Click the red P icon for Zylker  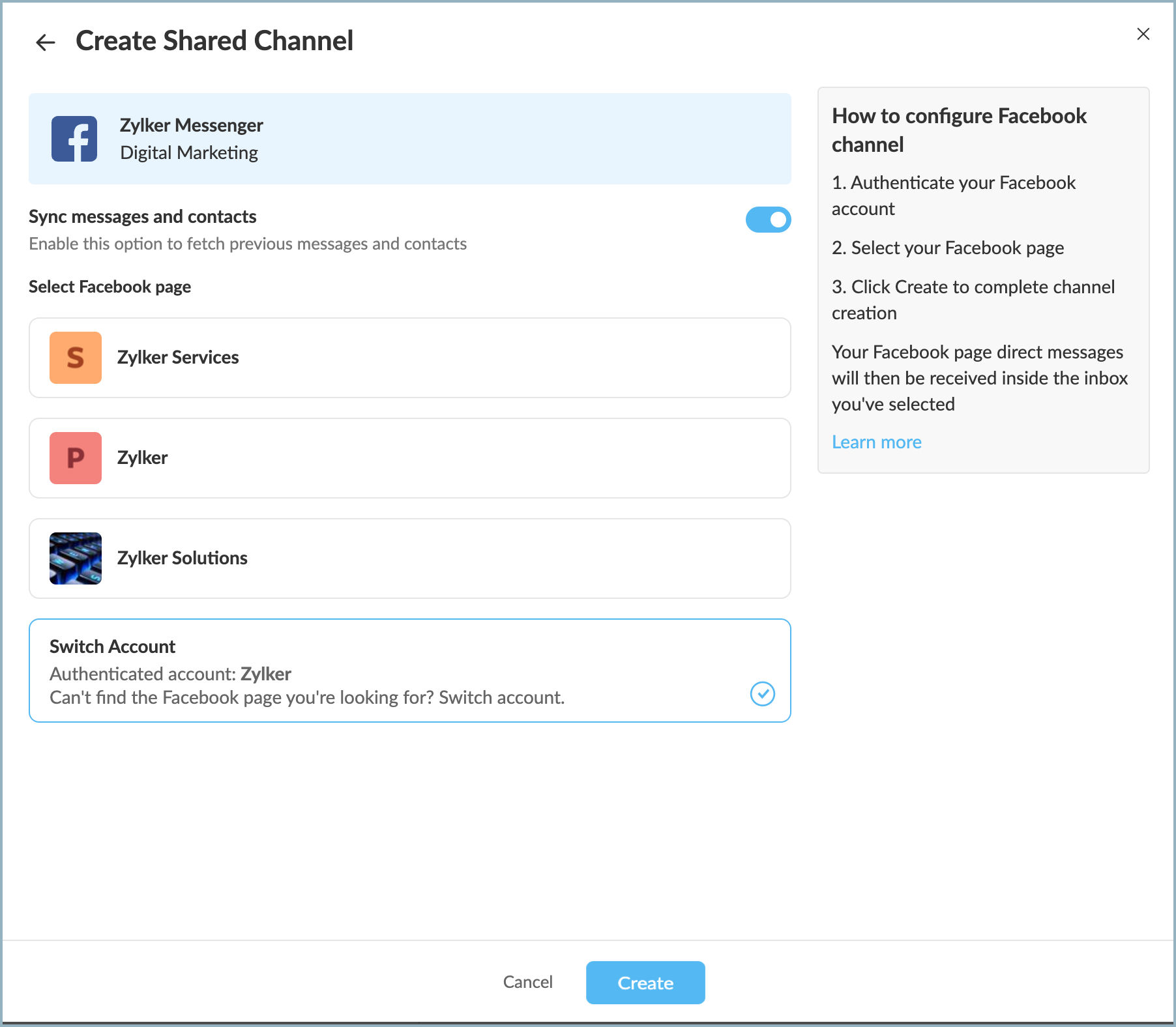(x=76, y=458)
